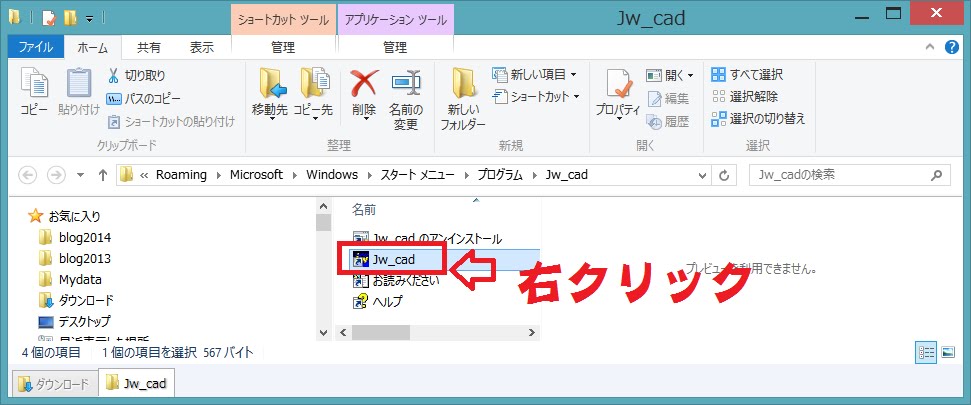
Task: Open address bar history dropdown
Action: pyautogui.click(x=702, y=175)
